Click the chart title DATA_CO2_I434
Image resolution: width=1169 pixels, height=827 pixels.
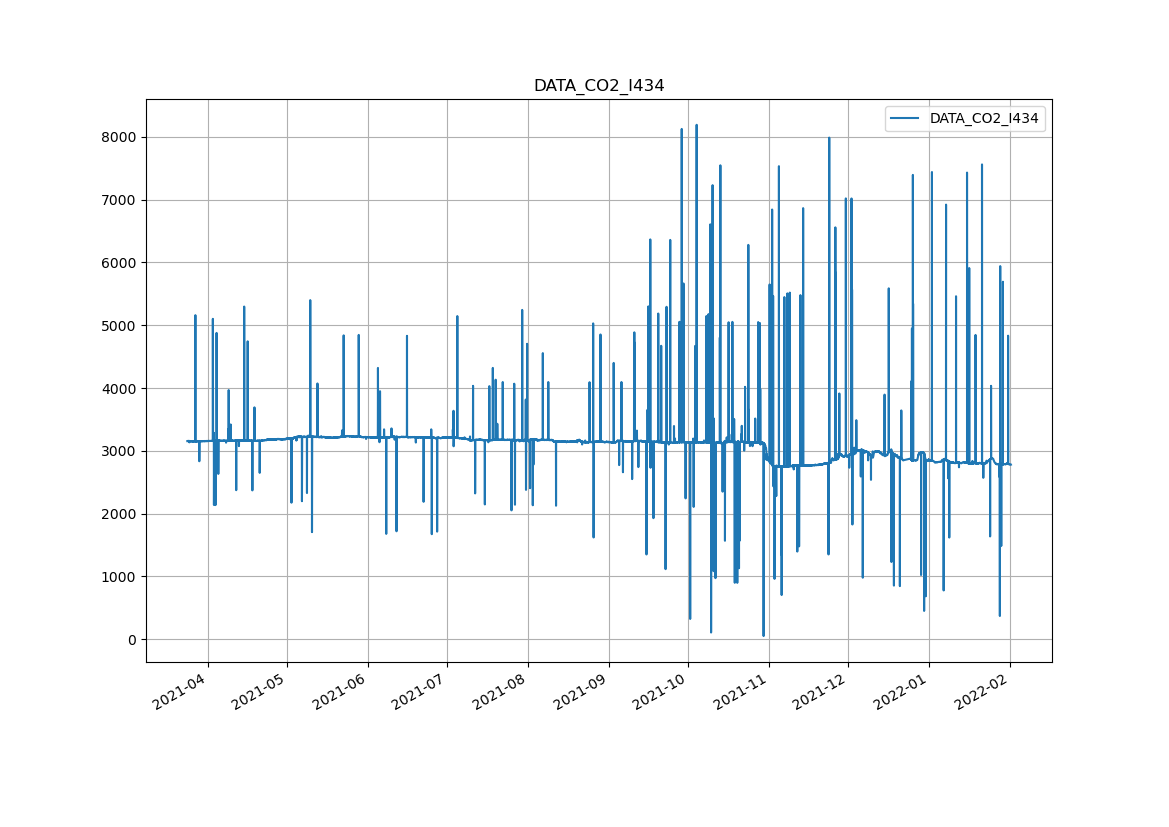tap(598, 86)
